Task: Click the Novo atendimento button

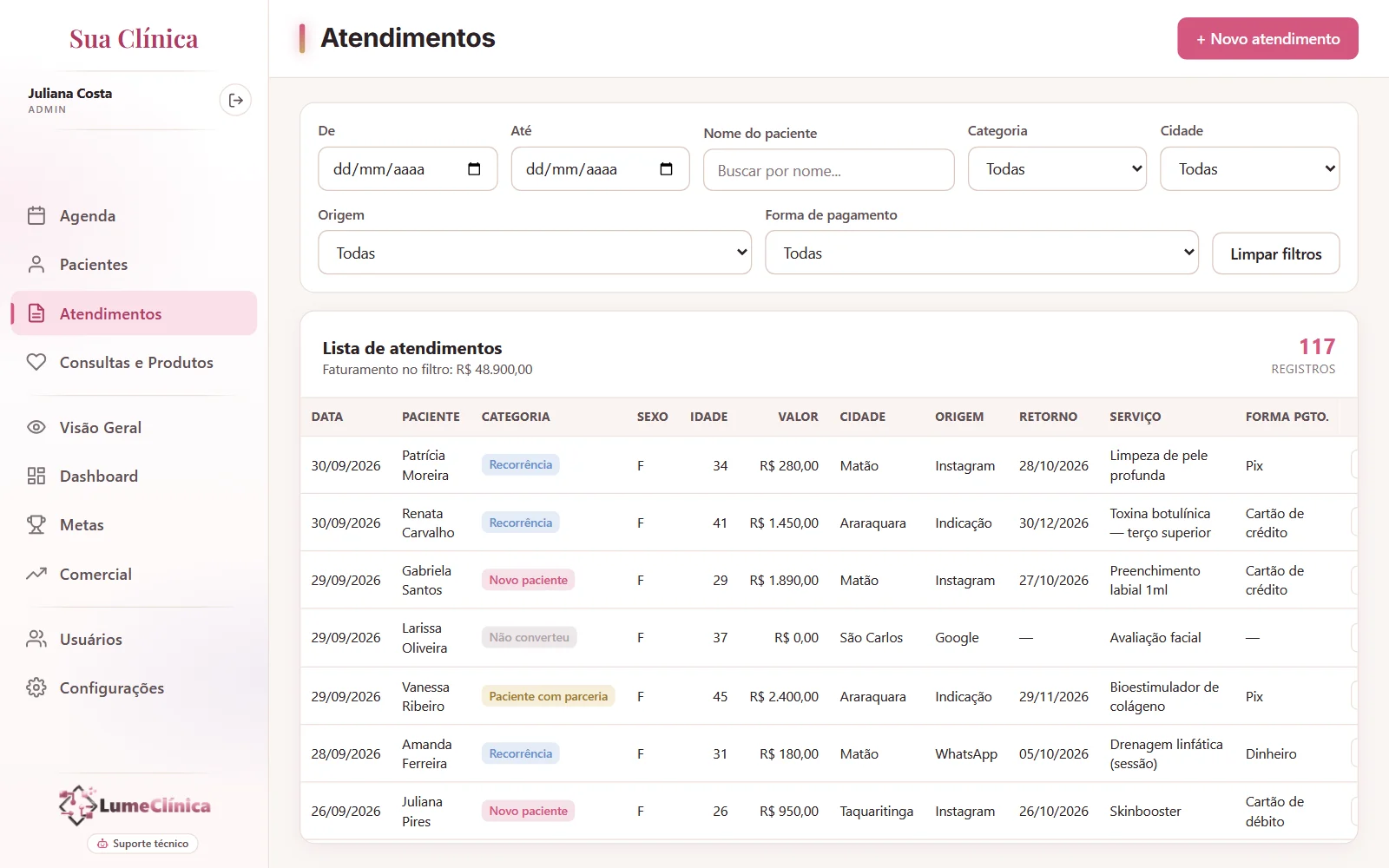Action: pos(1267,39)
